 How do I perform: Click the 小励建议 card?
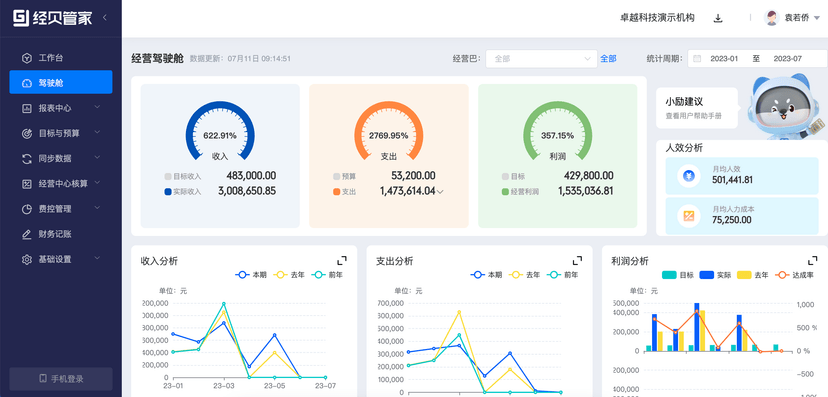point(697,108)
